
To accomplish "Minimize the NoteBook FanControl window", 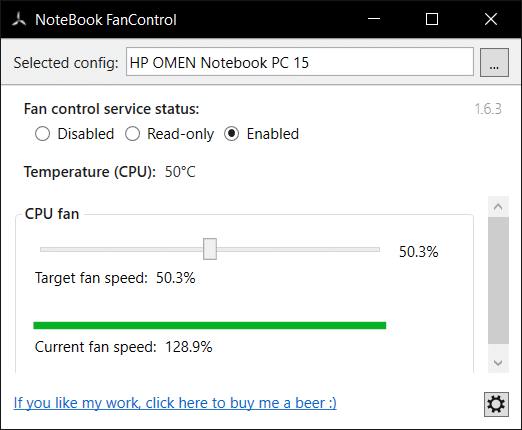I will click(374, 19).
